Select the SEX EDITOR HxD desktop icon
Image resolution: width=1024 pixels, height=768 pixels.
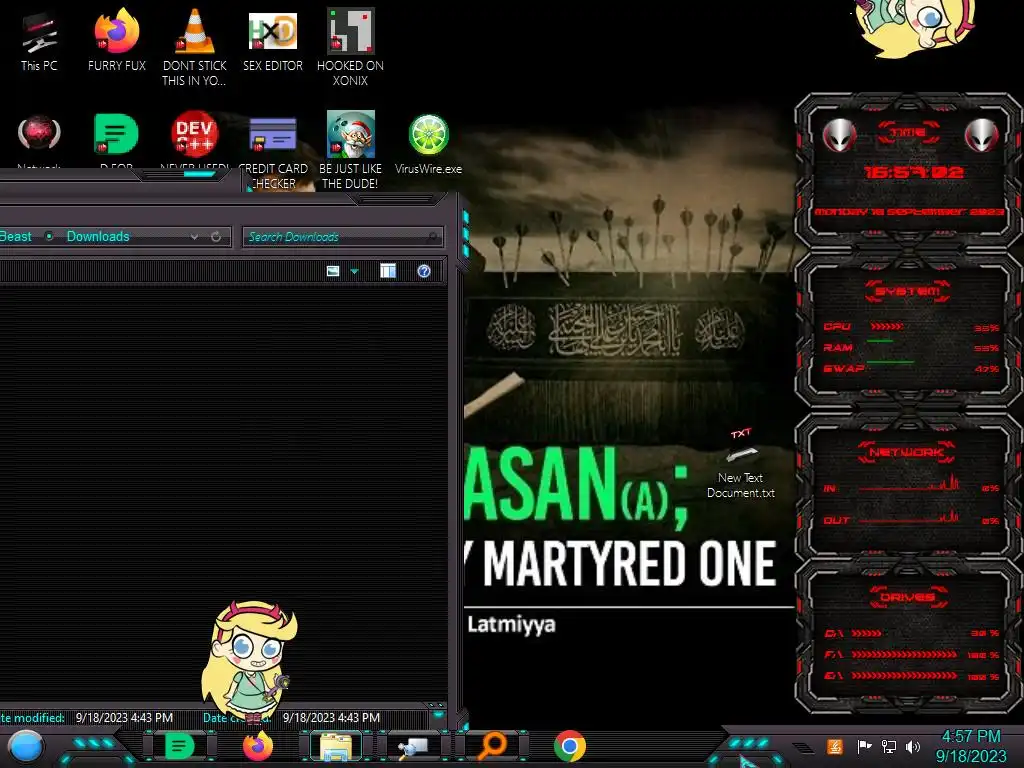point(272,40)
